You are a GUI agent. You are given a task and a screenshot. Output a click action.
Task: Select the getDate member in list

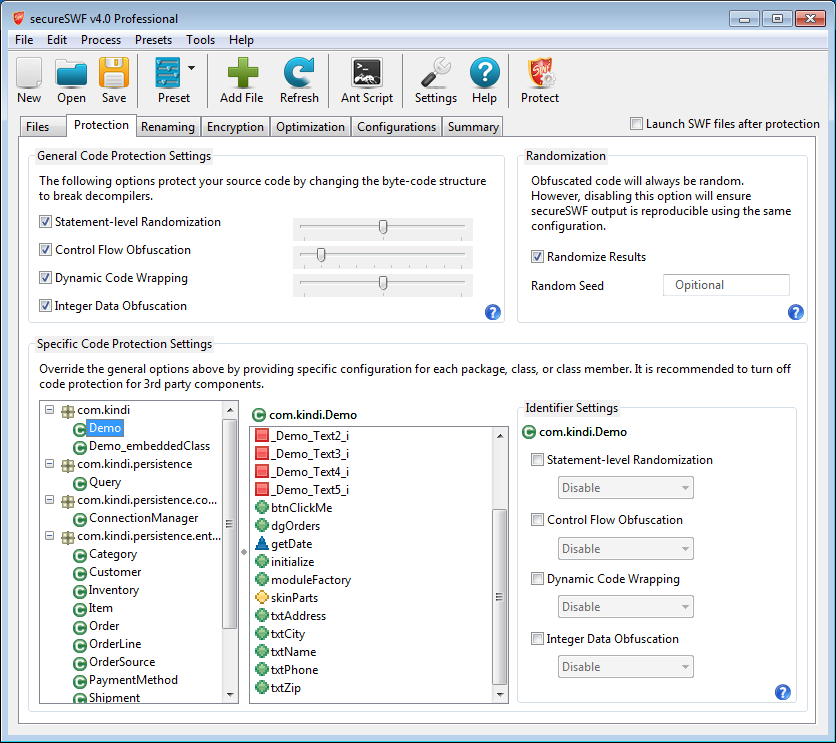coord(291,544)
